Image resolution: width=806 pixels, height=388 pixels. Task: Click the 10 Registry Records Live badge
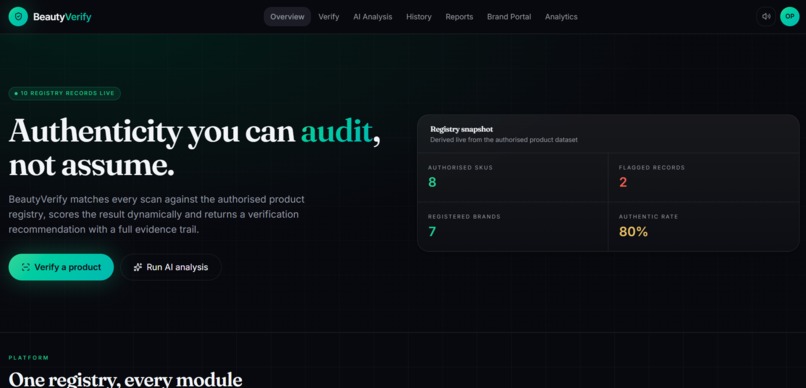pyautogui.click(x=65, y=94)
